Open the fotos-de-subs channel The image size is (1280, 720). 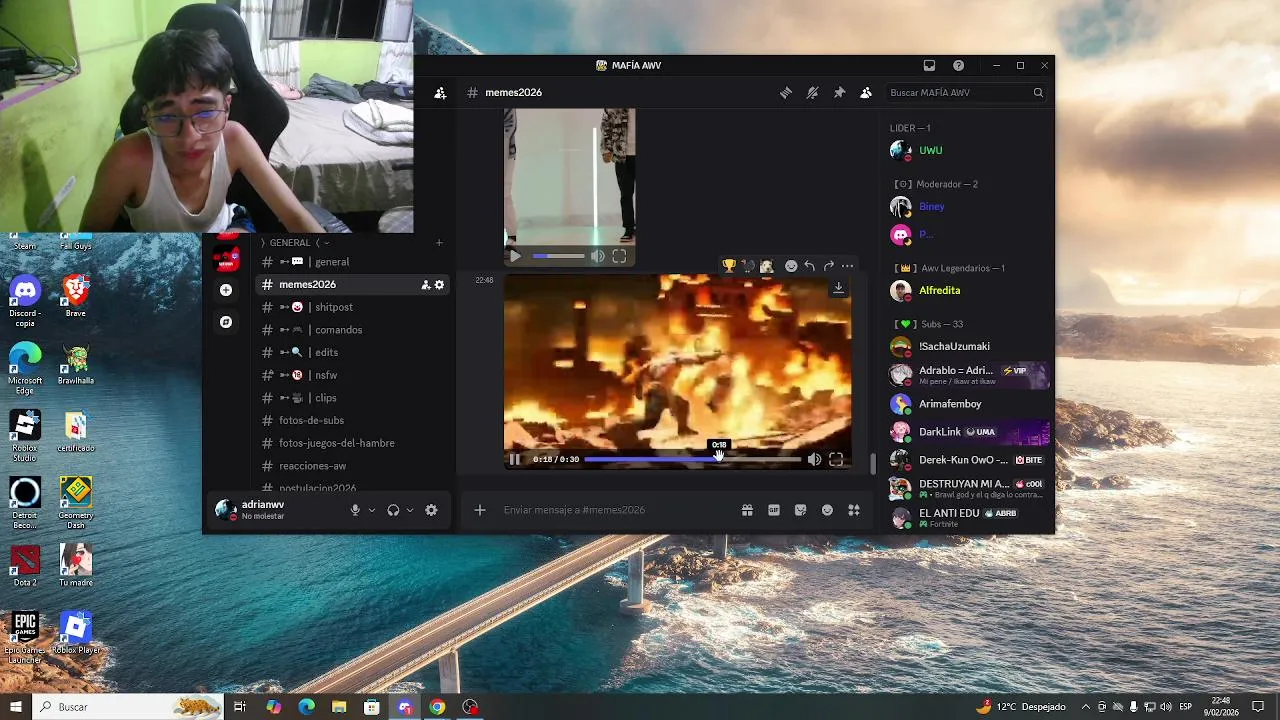pyautogui.click(x=352, y=420)
